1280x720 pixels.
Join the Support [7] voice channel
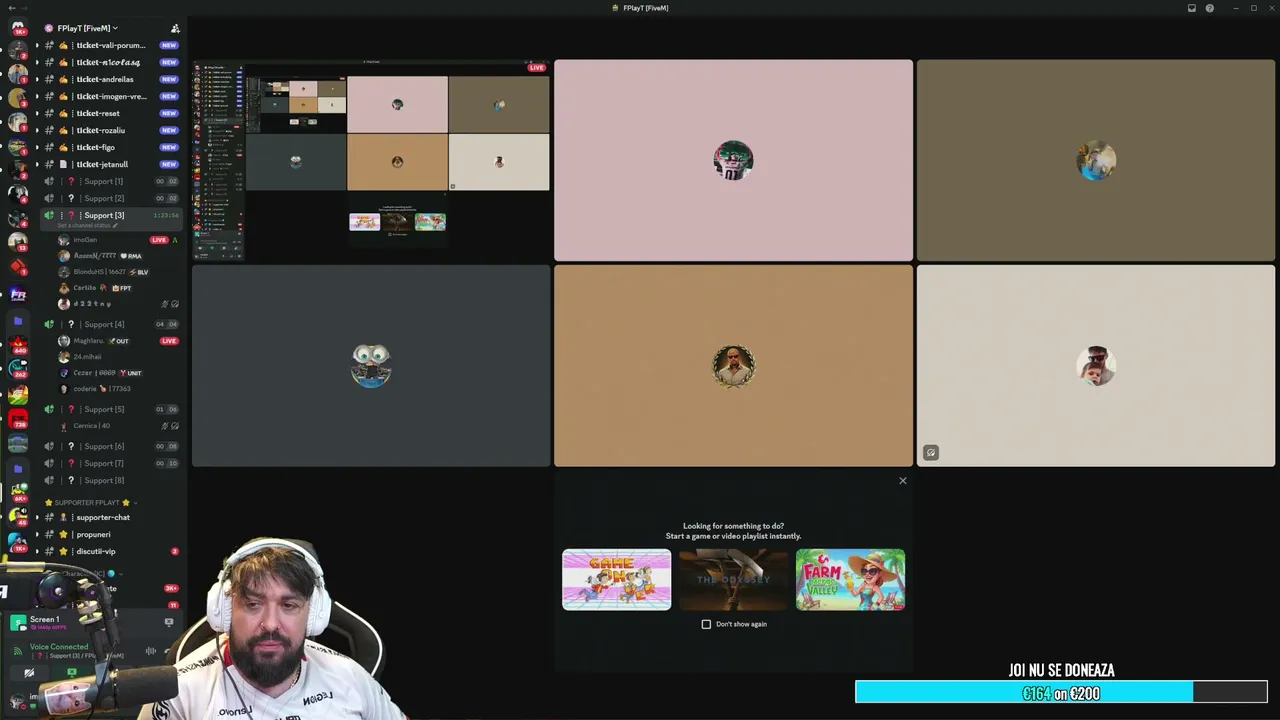(110, 463)
